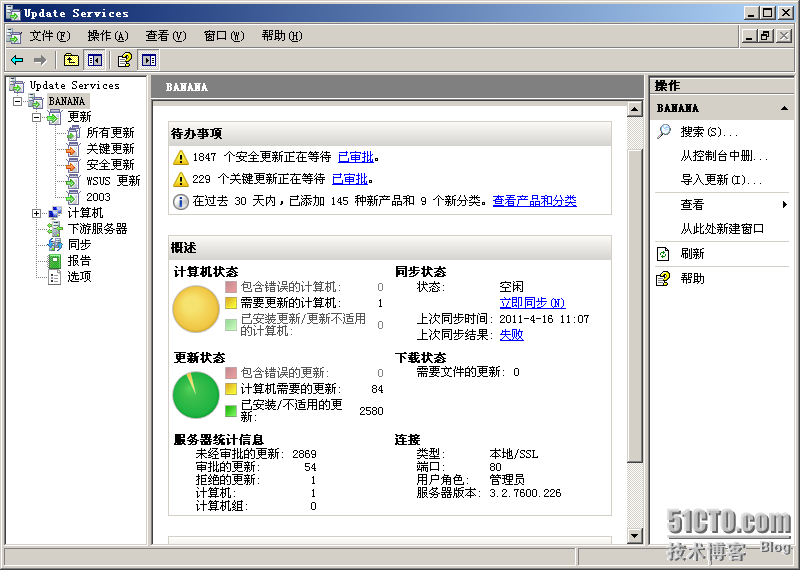Screen dimensions: 800x570
Task: Open the 查看 submenu arrow in 操作 pane
Action: coord(785,205)
